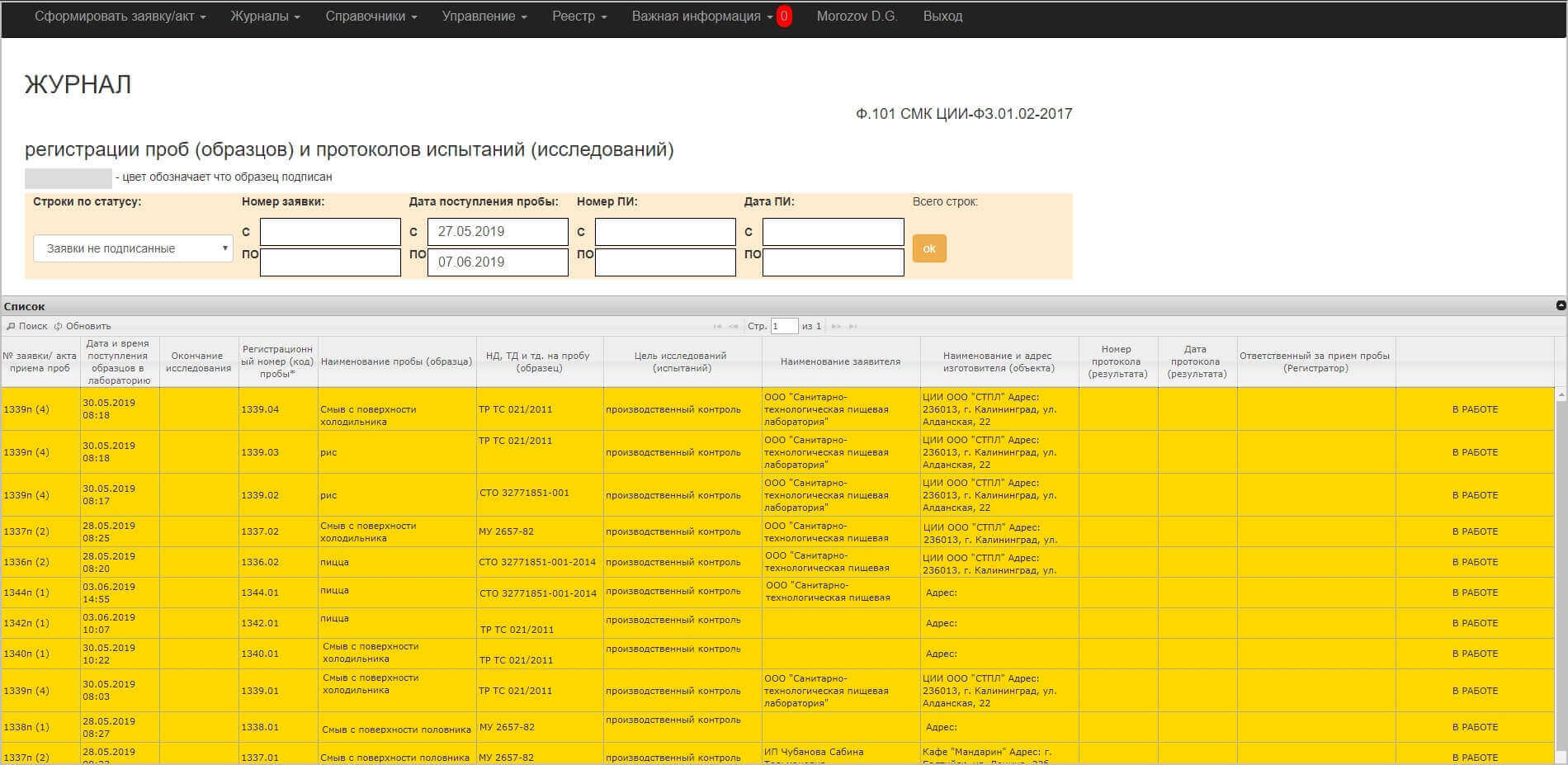Click the 1338п (1) request cell
Image resolution: width=1568 pixels, height=765 pixels.
click(x=40, y=727)
